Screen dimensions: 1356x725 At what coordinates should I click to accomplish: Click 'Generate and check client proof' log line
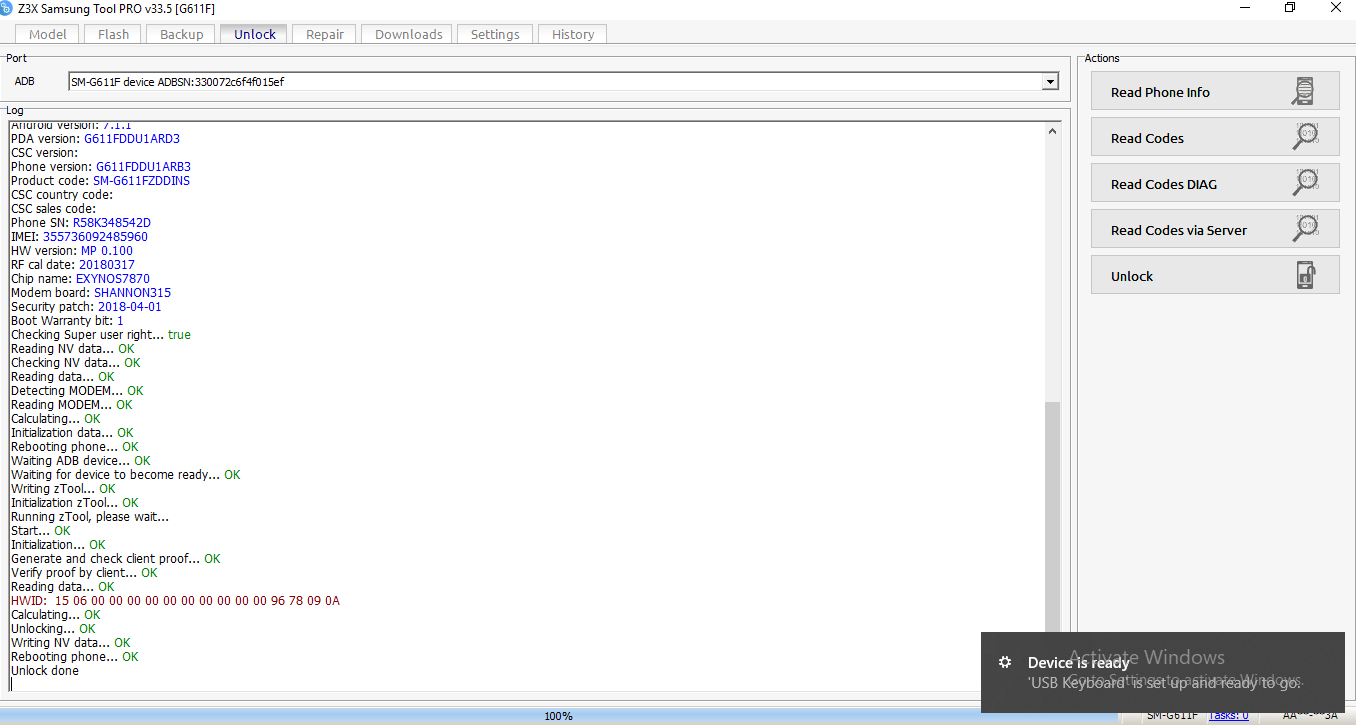click(116, 559)
